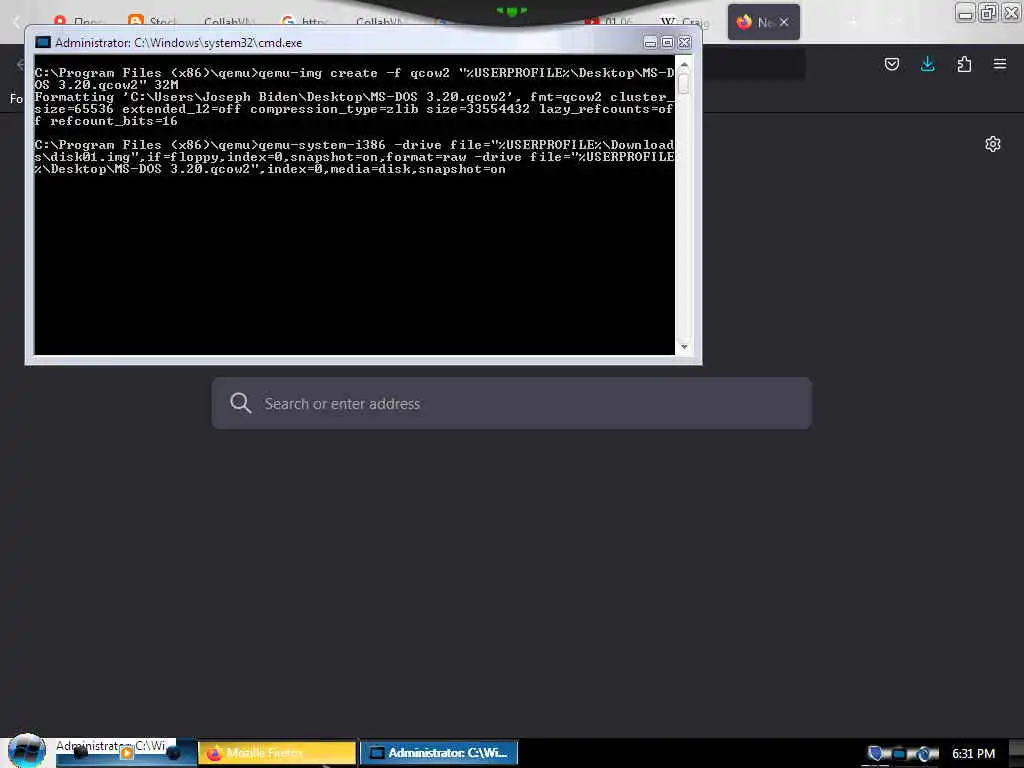Click the cmd window scrollbar thumb

tap(684, 84)
